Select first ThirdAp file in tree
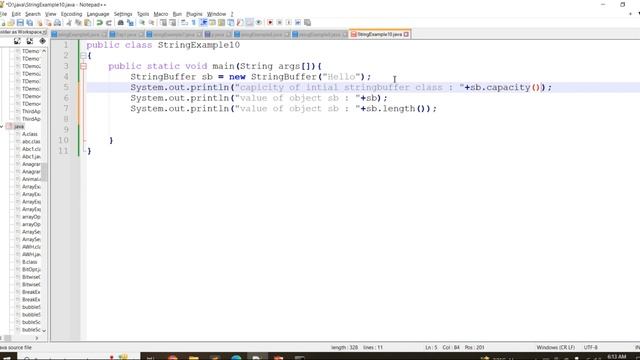The image size is (640, 360). pyautogui.click(x=31, y=111)
